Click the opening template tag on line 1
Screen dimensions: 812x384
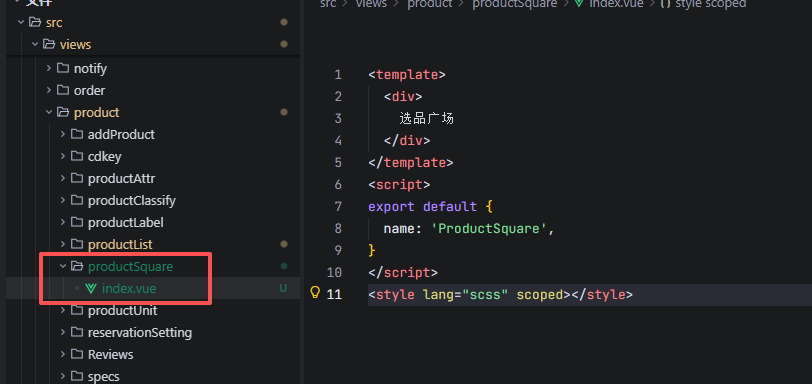coord(407,75)
